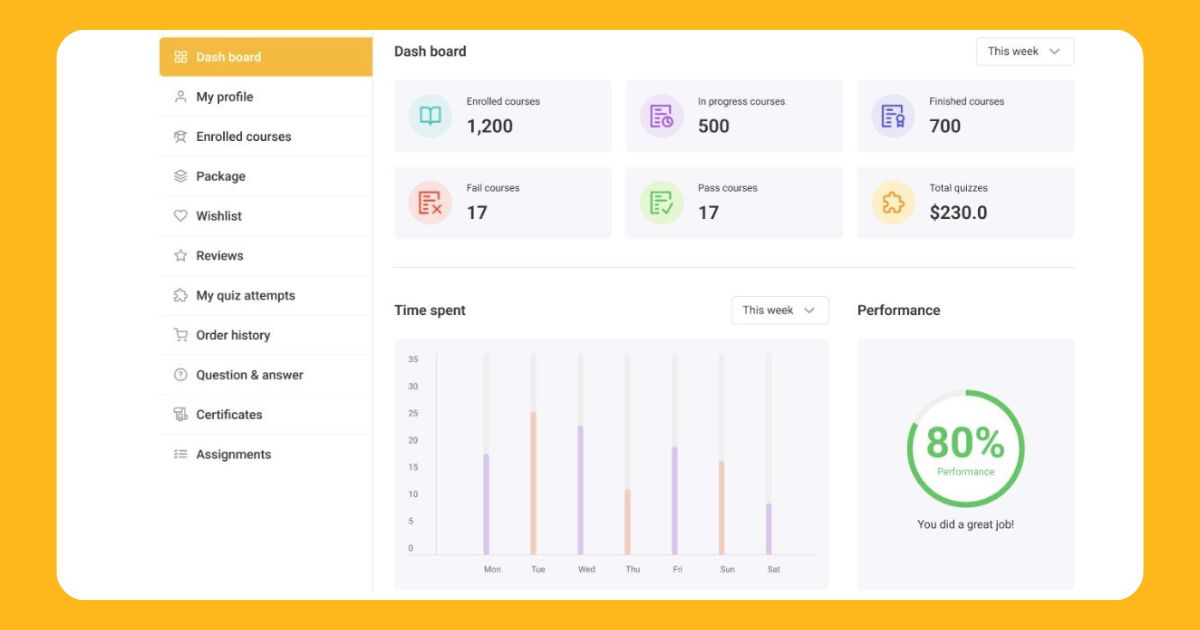Click the Pass courses green check icon
This screenshot has width=1200, height=630.
661,203
